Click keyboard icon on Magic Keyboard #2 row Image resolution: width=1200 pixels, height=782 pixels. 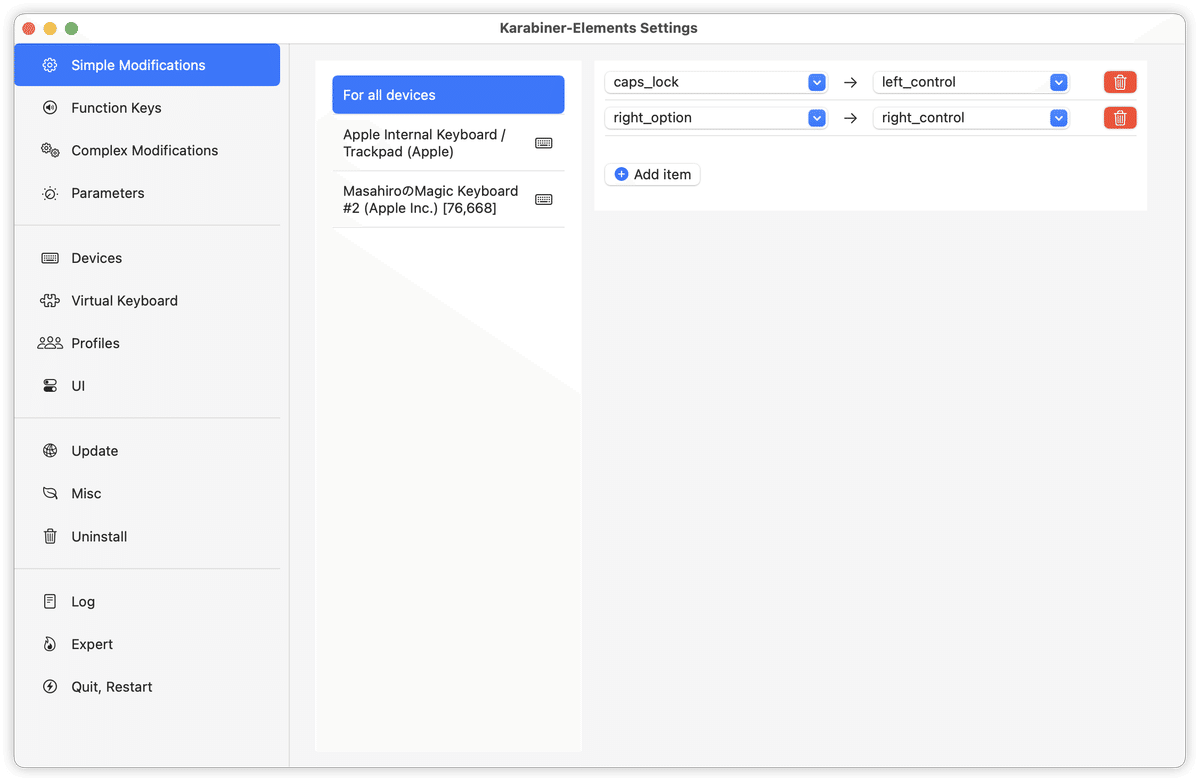pyautogui.click(x=544, y=199)
